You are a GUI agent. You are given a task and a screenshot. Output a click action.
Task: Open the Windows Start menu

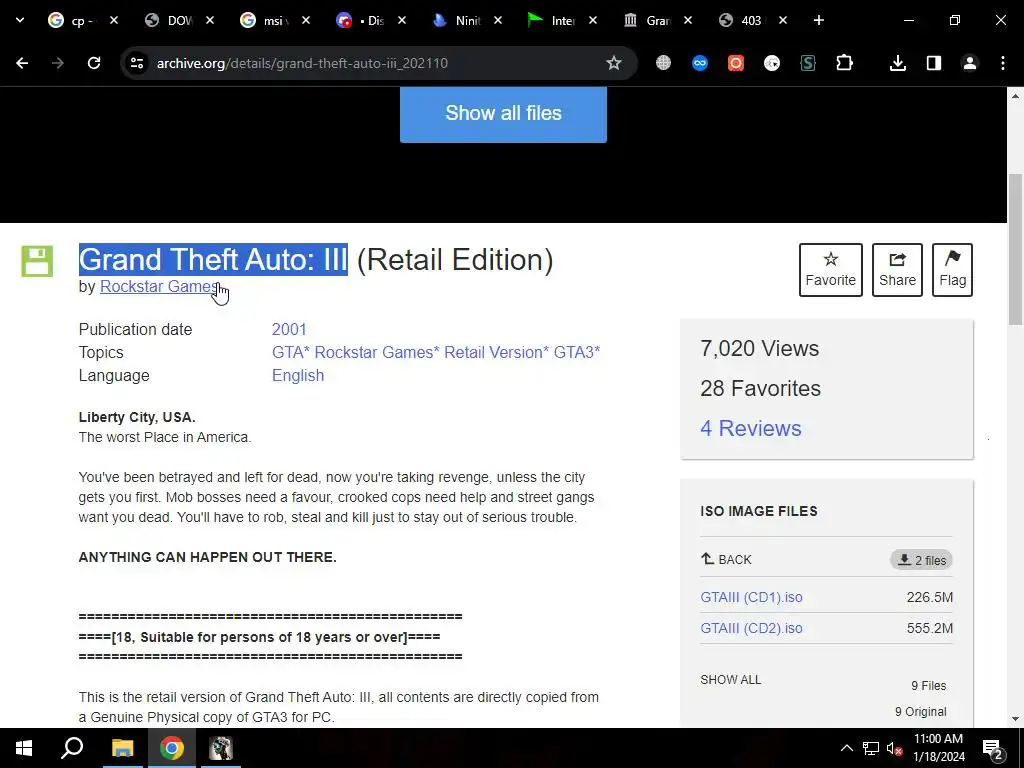point(24,748)
